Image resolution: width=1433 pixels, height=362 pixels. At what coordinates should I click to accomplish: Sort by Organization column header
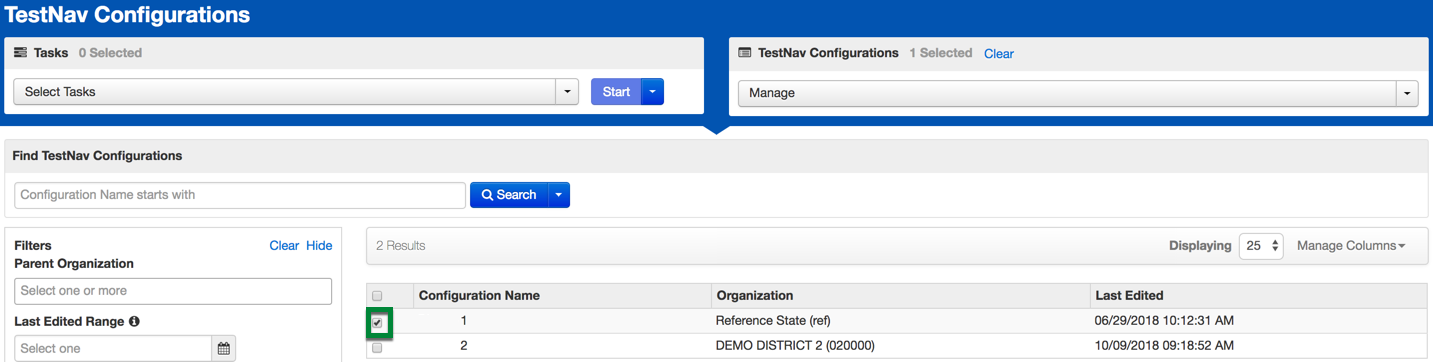[x=755, y=296]
